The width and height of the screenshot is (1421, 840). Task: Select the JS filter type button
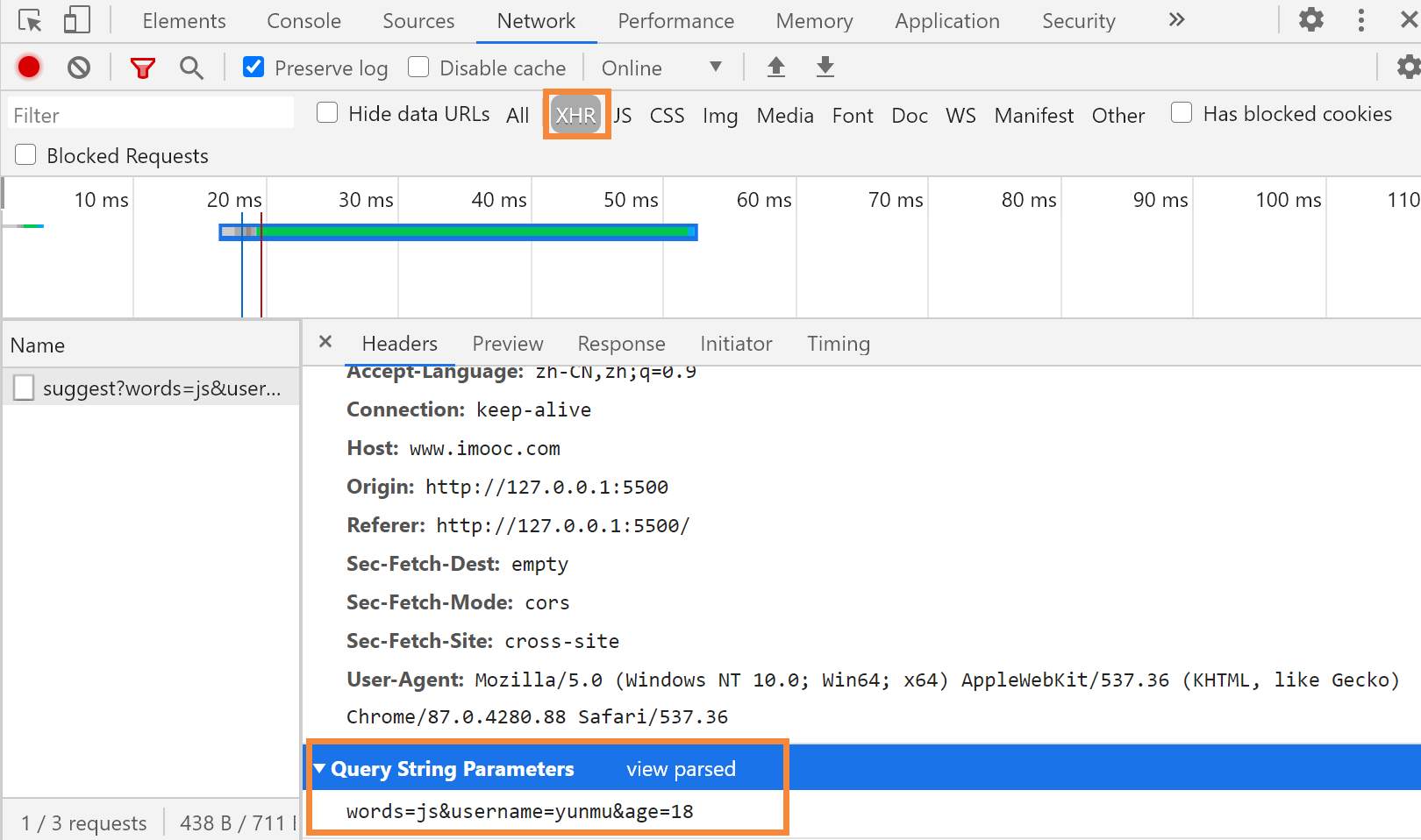pos(623,115)
